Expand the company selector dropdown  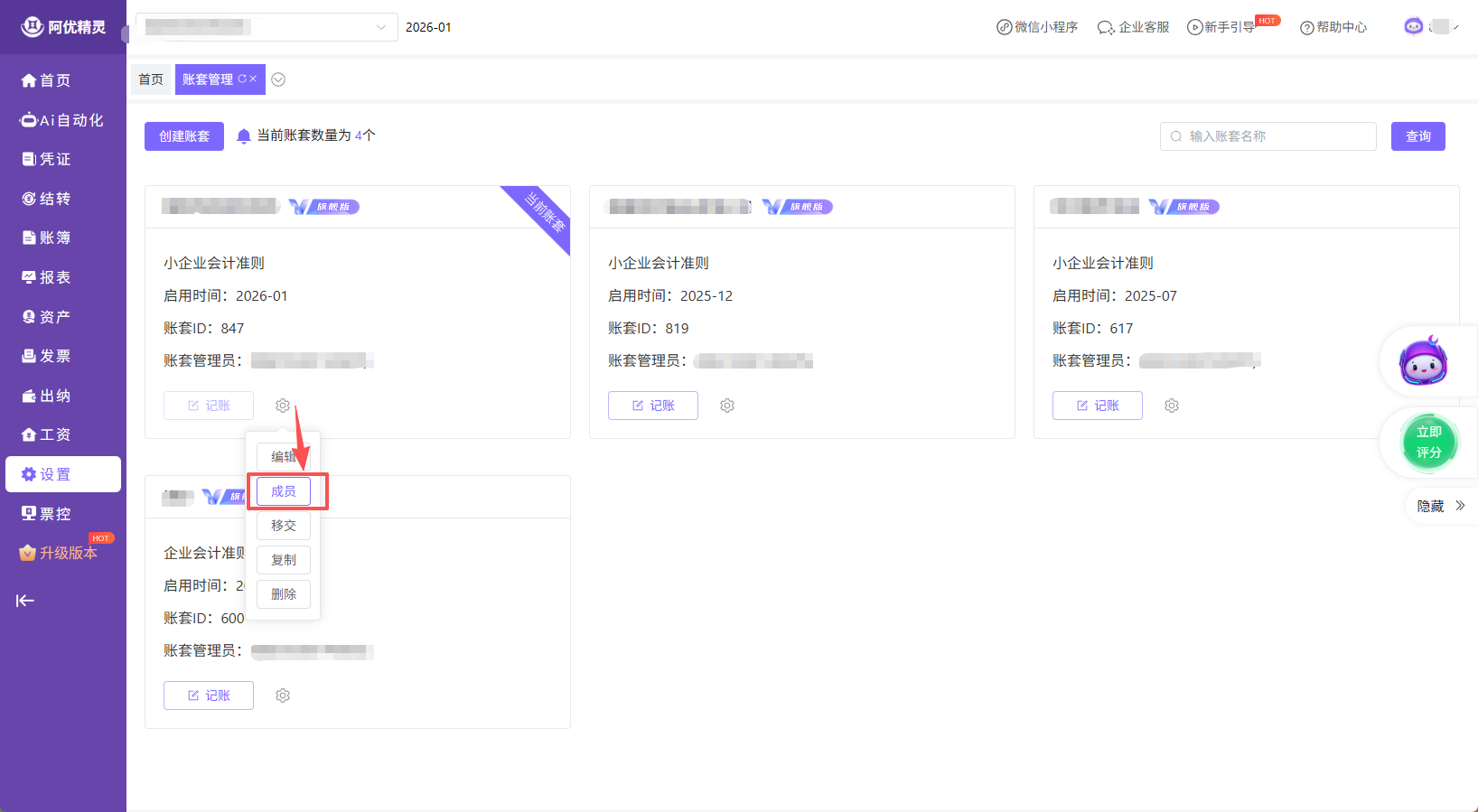[x=380, y=27]
